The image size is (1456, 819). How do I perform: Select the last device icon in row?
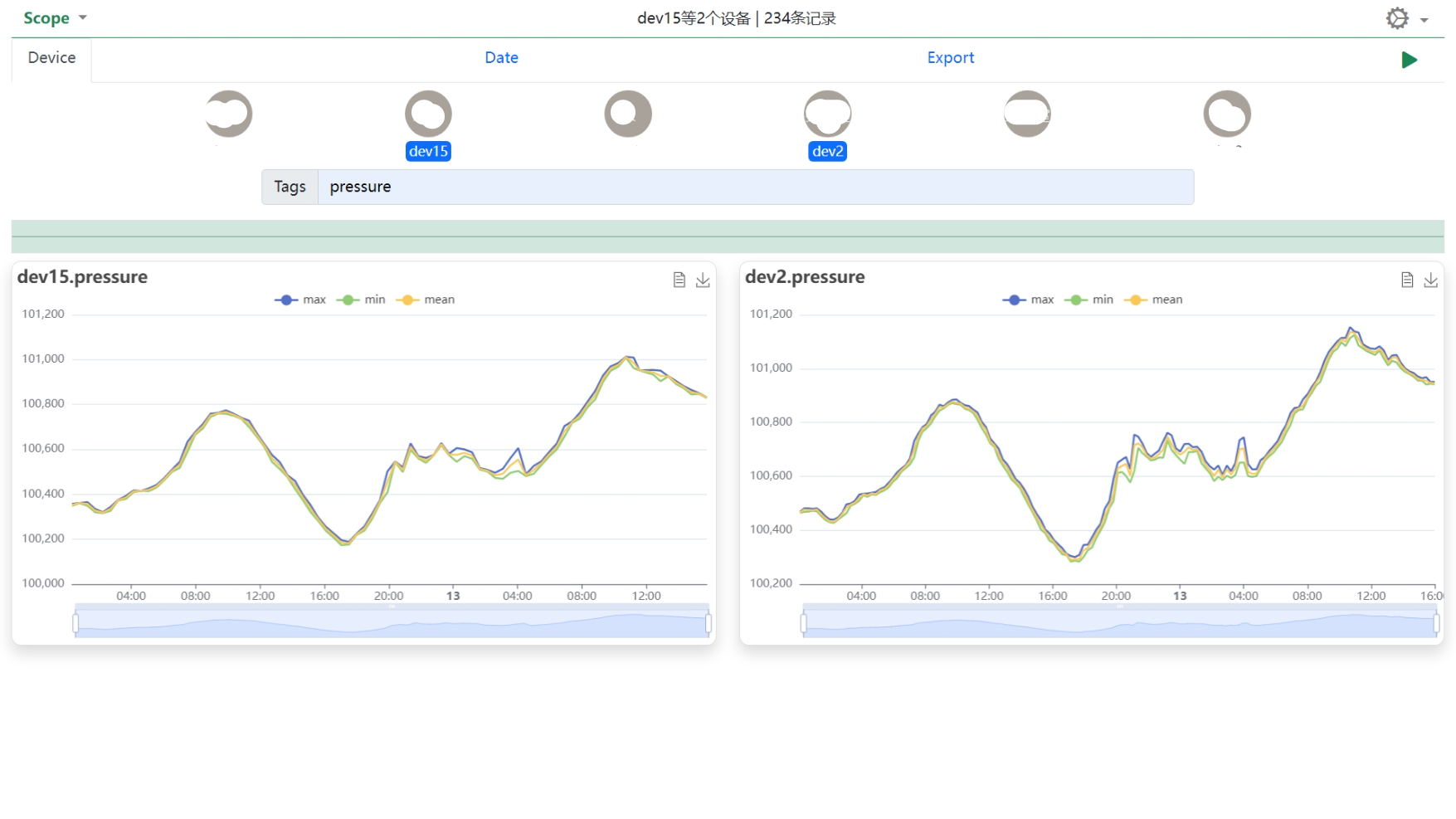[1227, 114]
